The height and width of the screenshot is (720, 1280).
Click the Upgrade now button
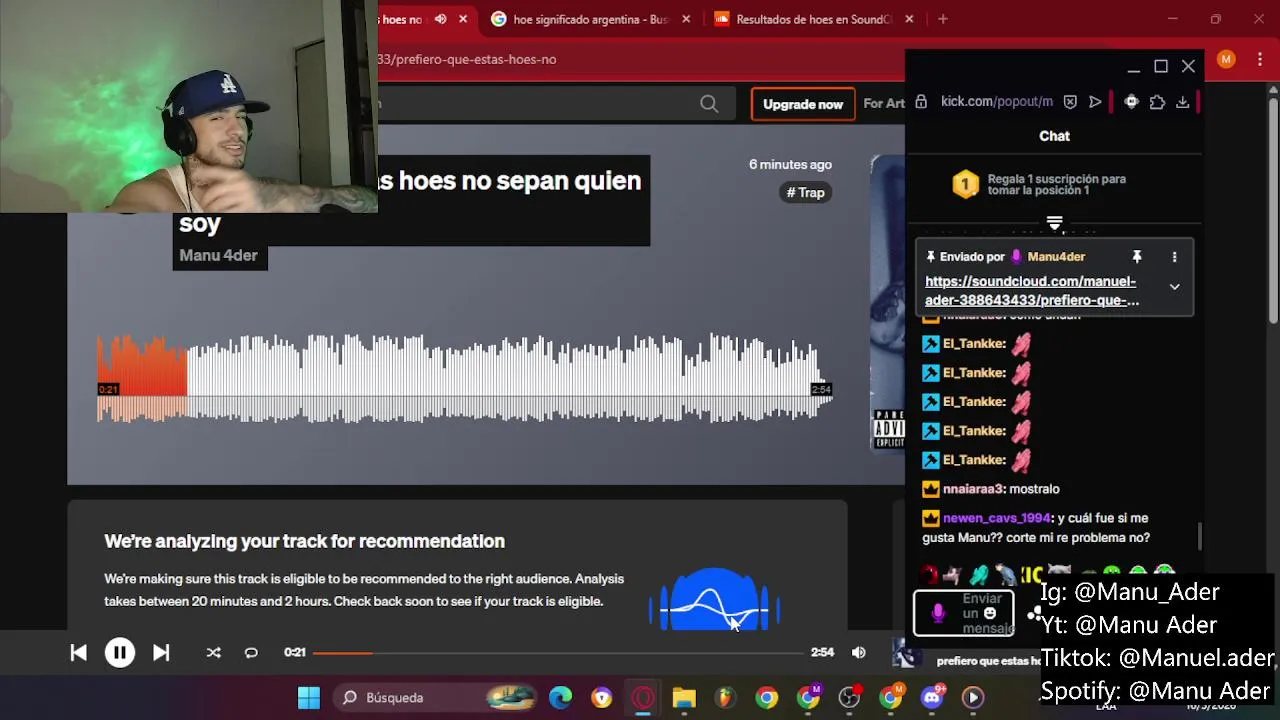pos(803,104)
